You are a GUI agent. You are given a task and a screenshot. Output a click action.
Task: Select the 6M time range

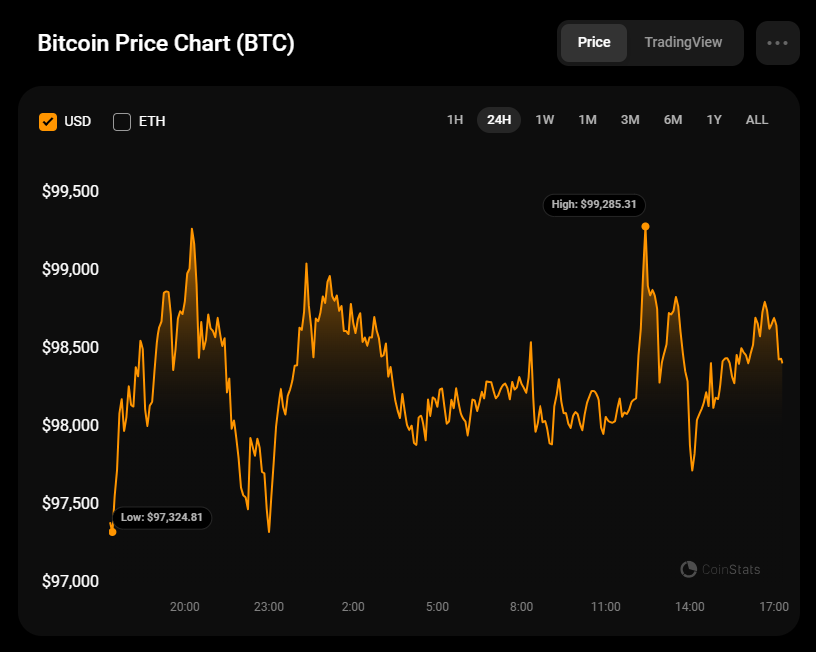tap(673, 120)
